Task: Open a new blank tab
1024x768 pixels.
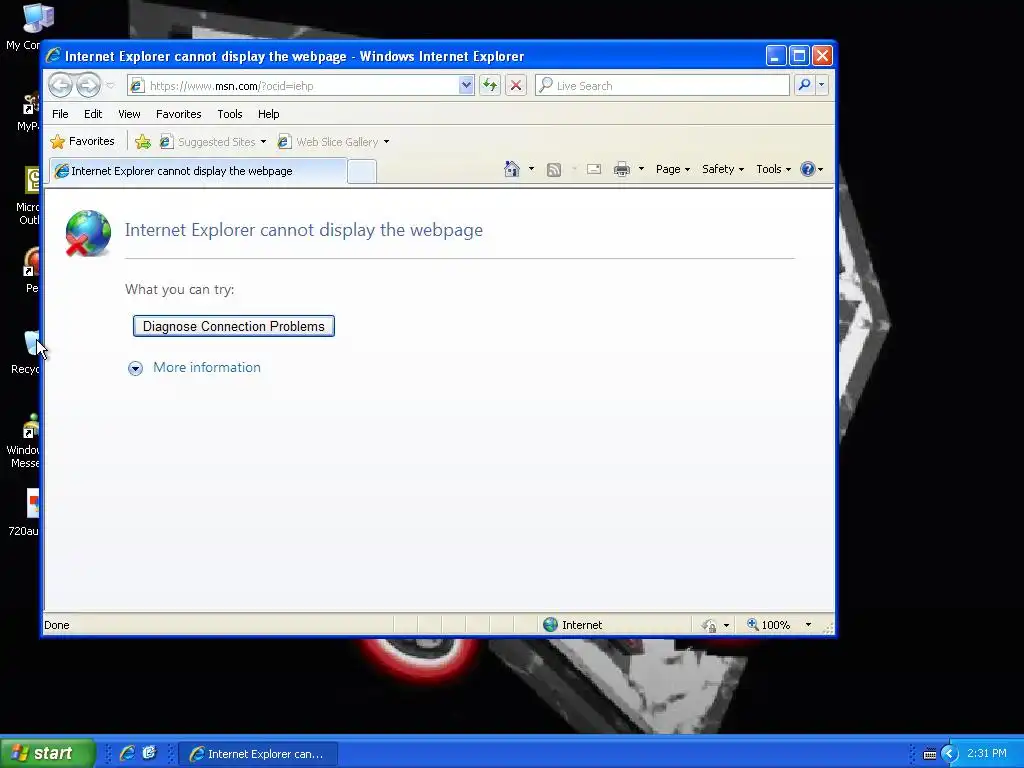Action: 362,172
